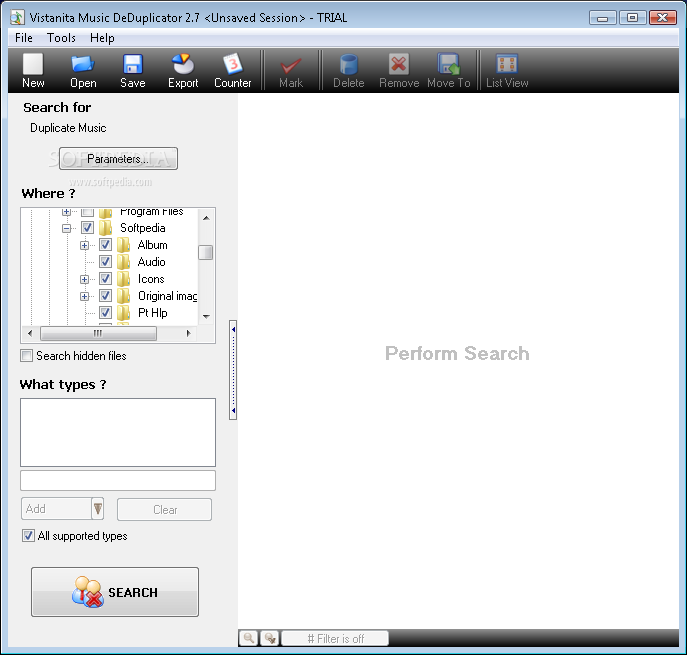Click the application icon in title bar
The width and height of the screenshot is (687, 655).
pyautogui.click(x=17, y=18)
